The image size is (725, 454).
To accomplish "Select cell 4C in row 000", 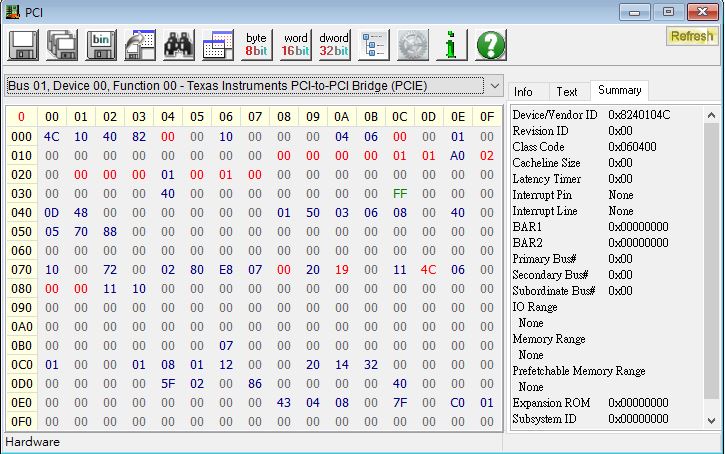I will click(52, 137).
